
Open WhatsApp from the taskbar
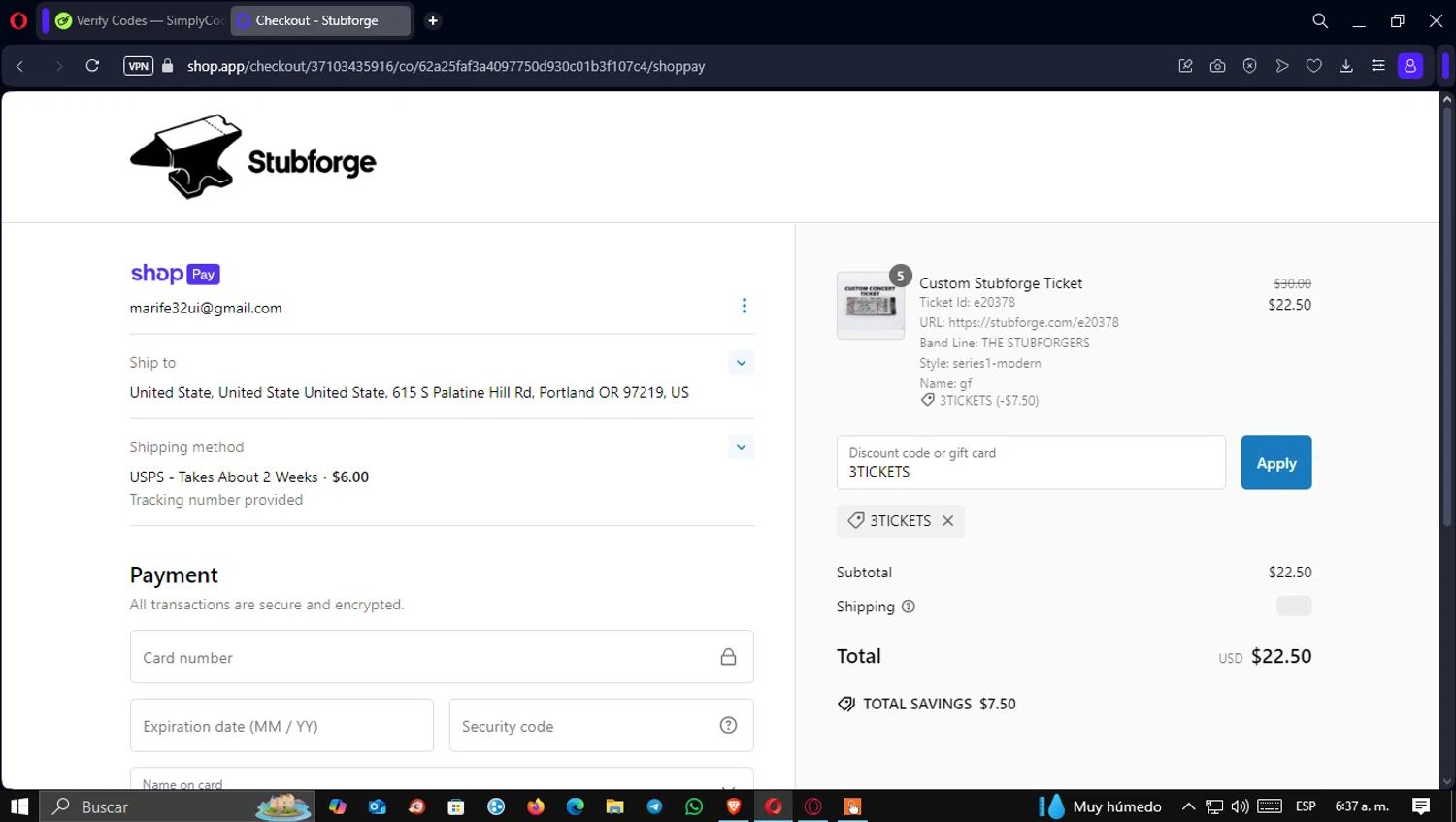[694, 806]
